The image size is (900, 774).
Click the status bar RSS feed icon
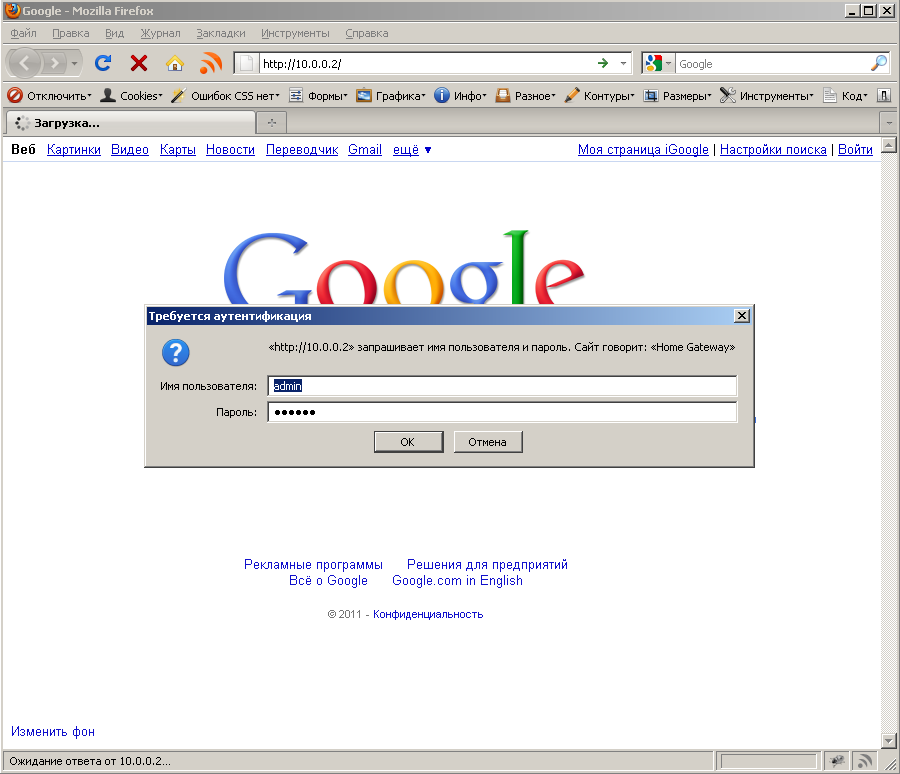[x=864, y=761]
